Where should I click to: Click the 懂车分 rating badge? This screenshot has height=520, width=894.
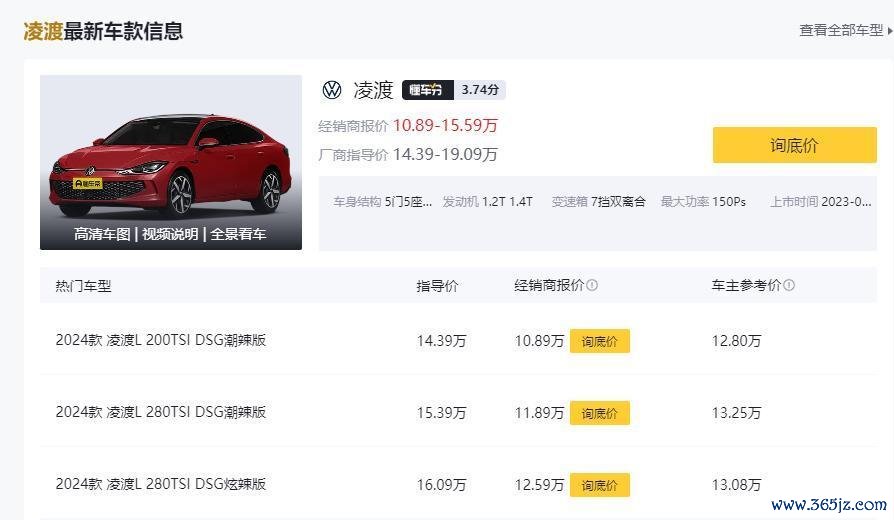click(x=428, y=90)
